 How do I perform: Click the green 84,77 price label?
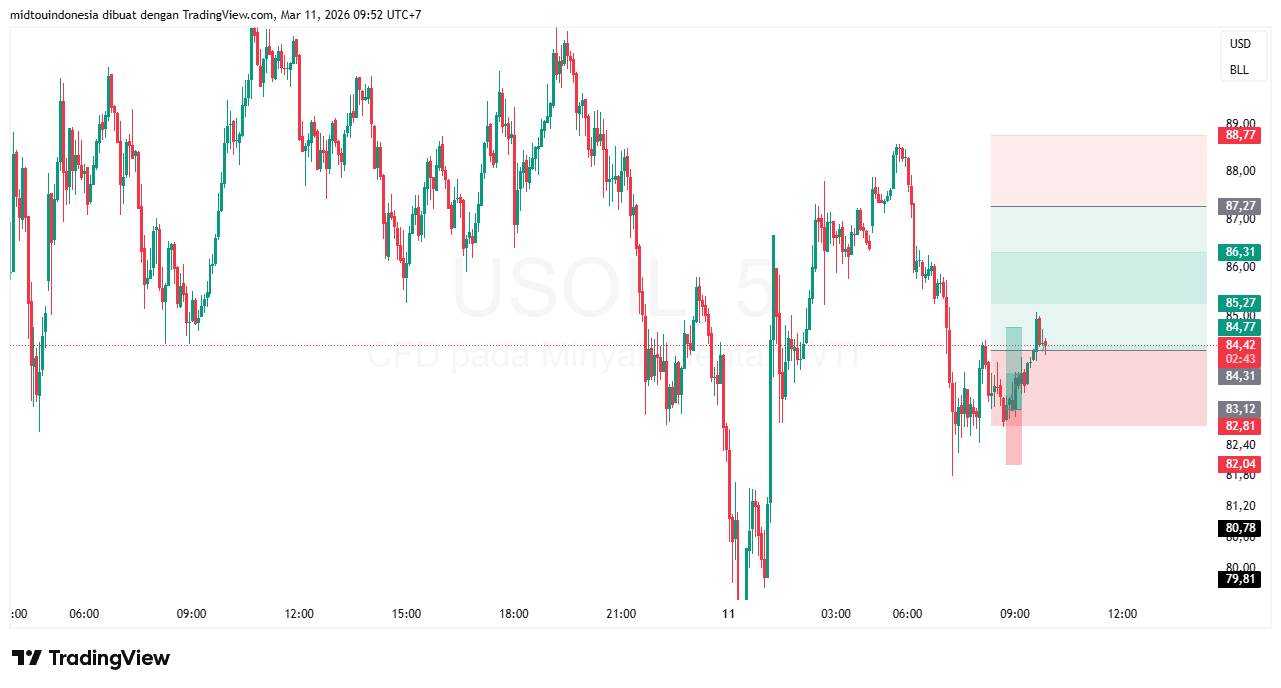pos(1240,327)
